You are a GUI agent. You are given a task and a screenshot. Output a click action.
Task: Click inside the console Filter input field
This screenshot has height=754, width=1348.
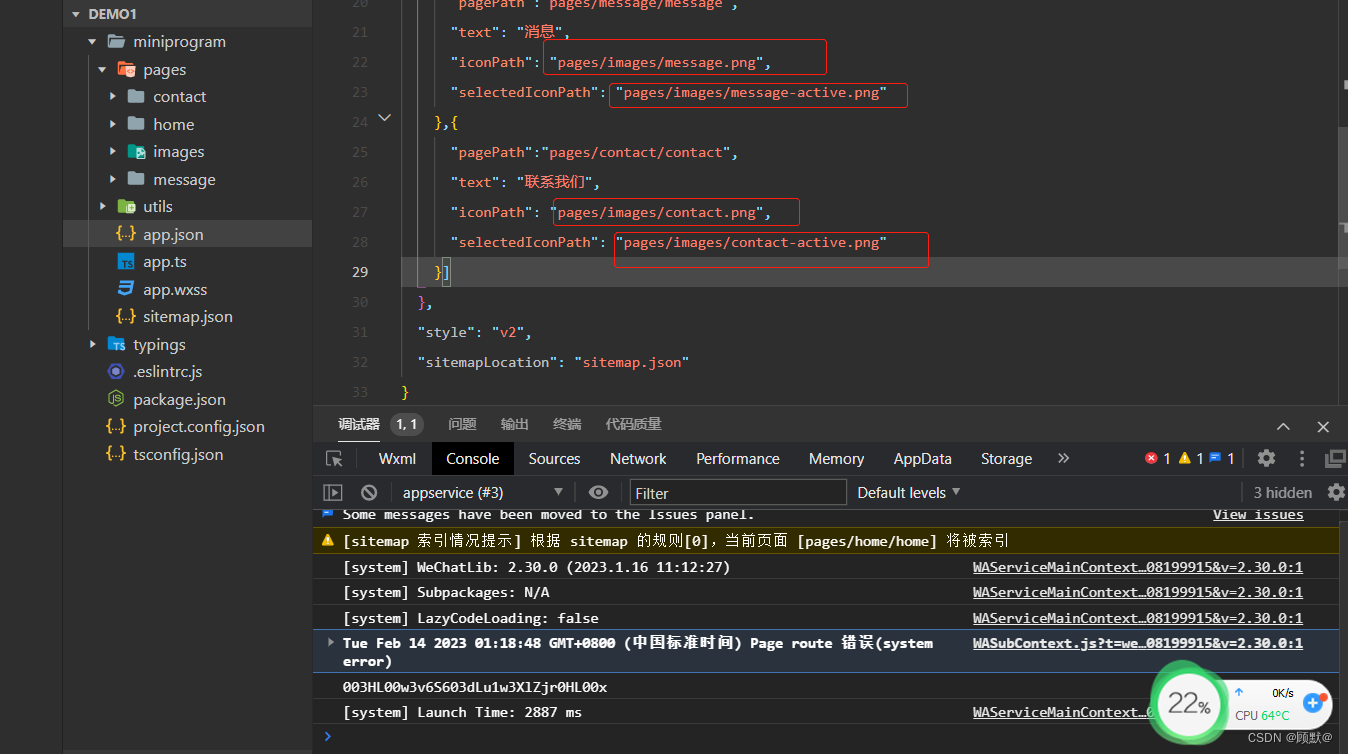pos(737,491)
